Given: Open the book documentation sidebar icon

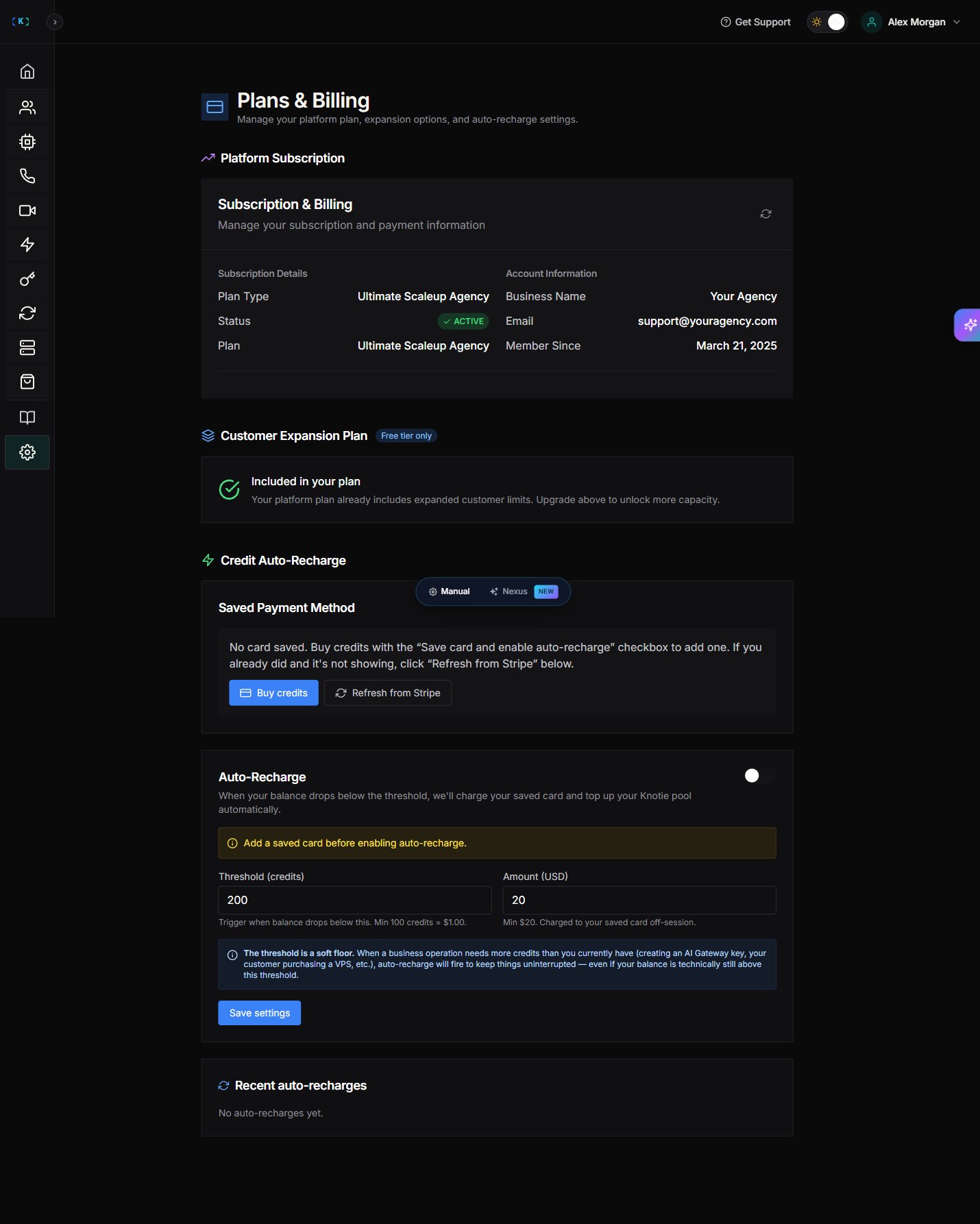Looking at the screenshot, I should click(x=27, y=417).
